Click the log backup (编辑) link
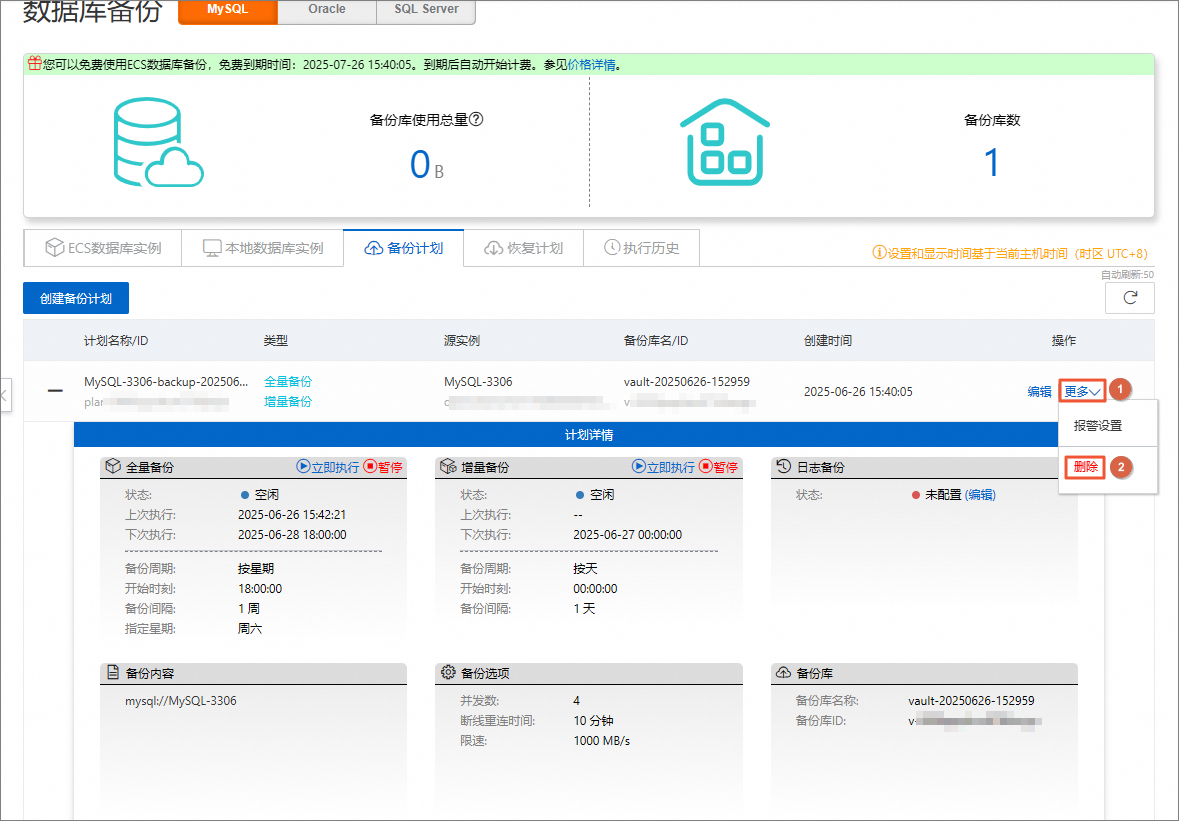 pos(980,495)
